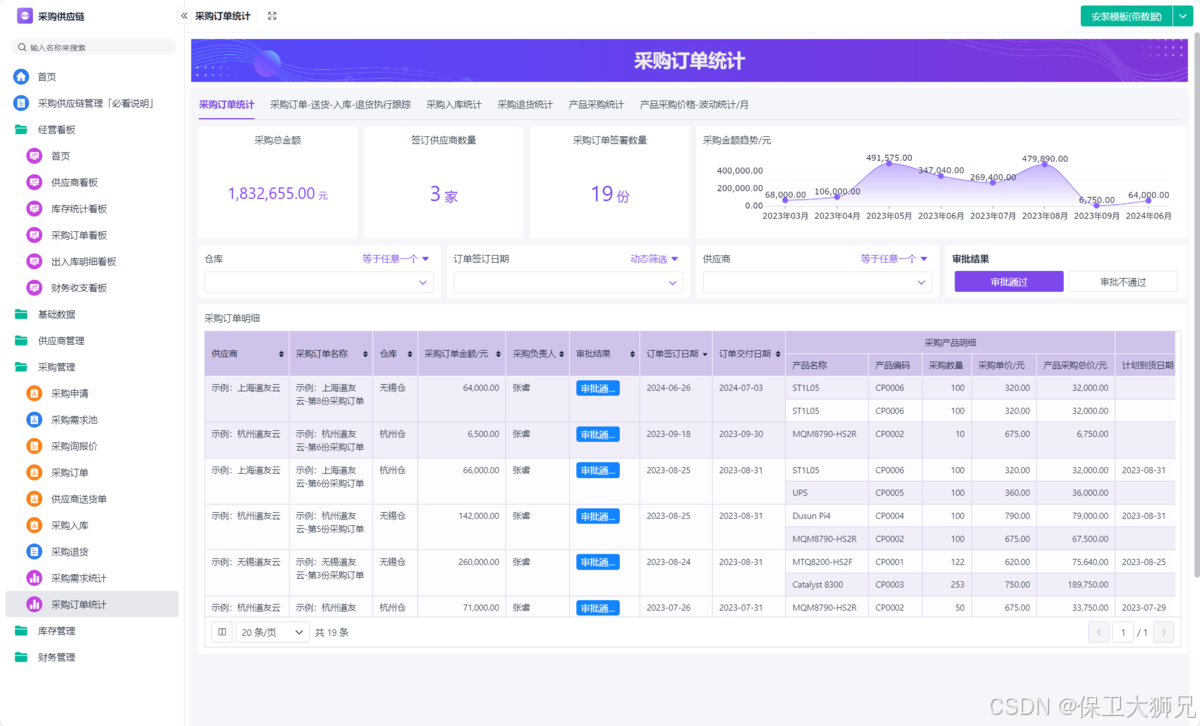Click 审批通过 tag in 64,000.00 row
The image size is (1200, 726).
coord(598,388)
